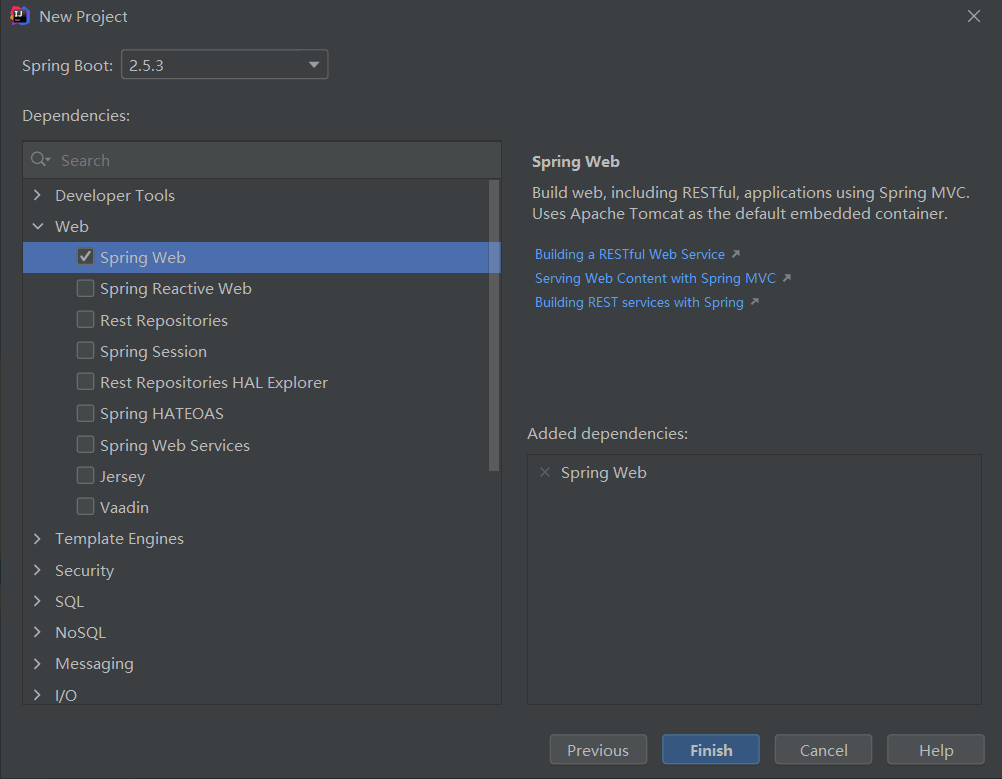Click the Help button

pos(936,750)
